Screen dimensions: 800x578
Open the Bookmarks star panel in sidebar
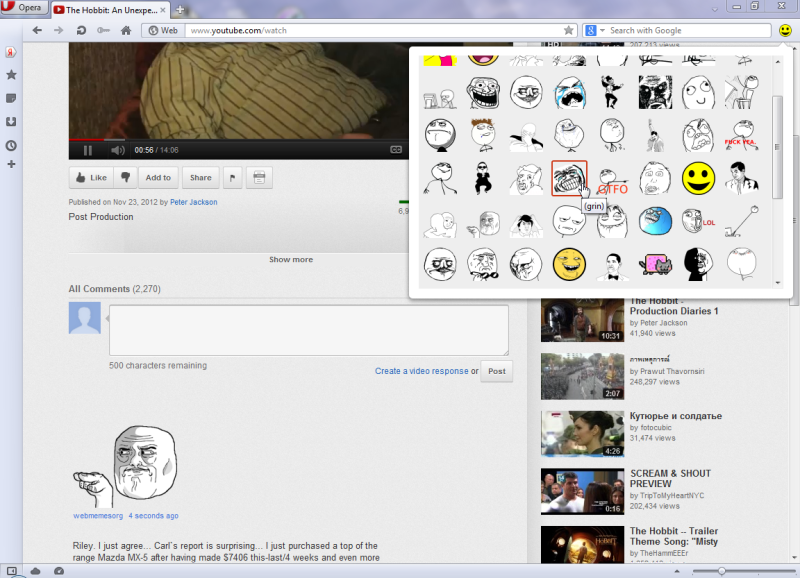(x=11, y=75)
